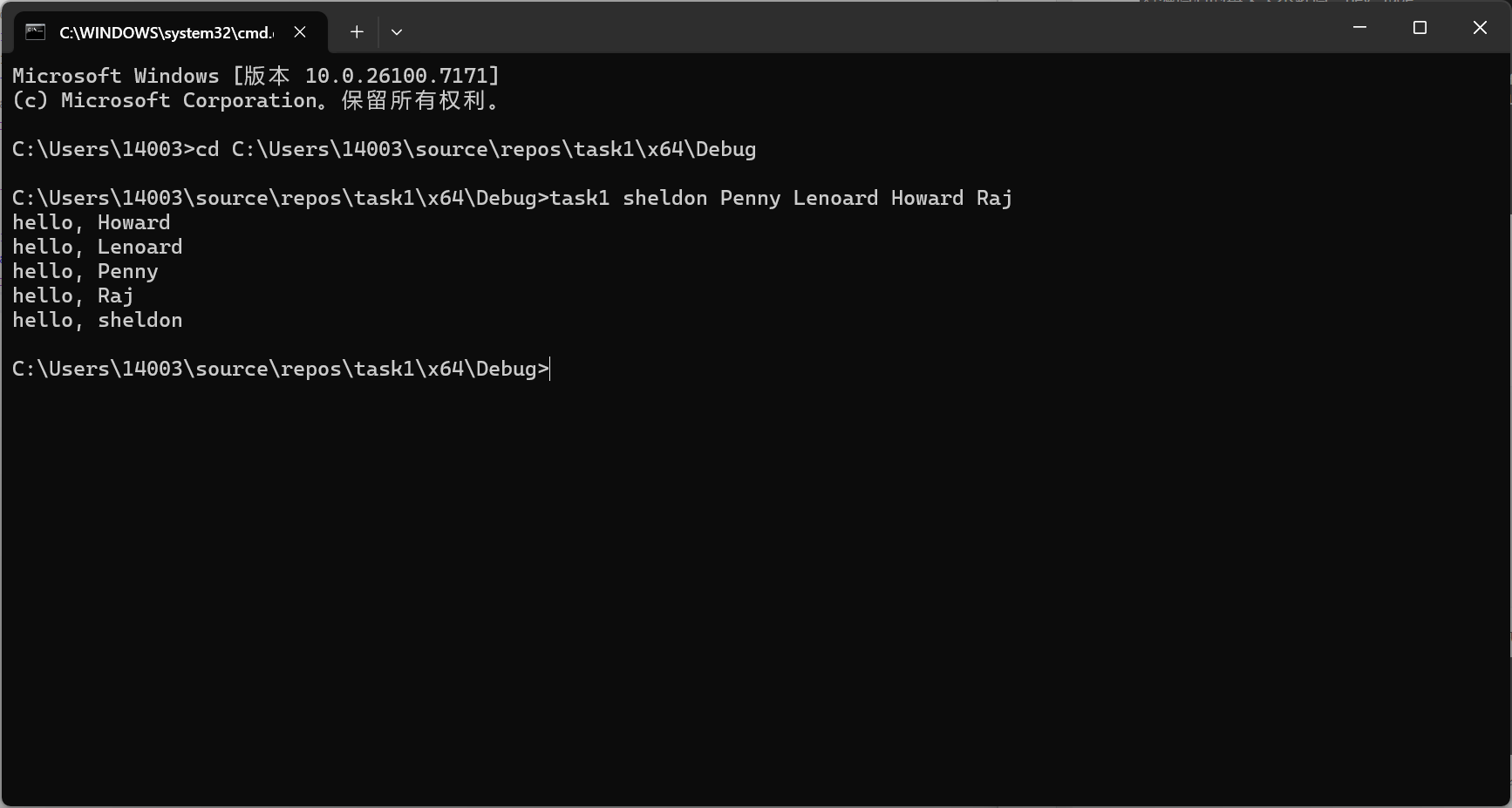The image size is (1512, 808).
Task: Click the cmd icon on the tab
Action: point(35,32)
